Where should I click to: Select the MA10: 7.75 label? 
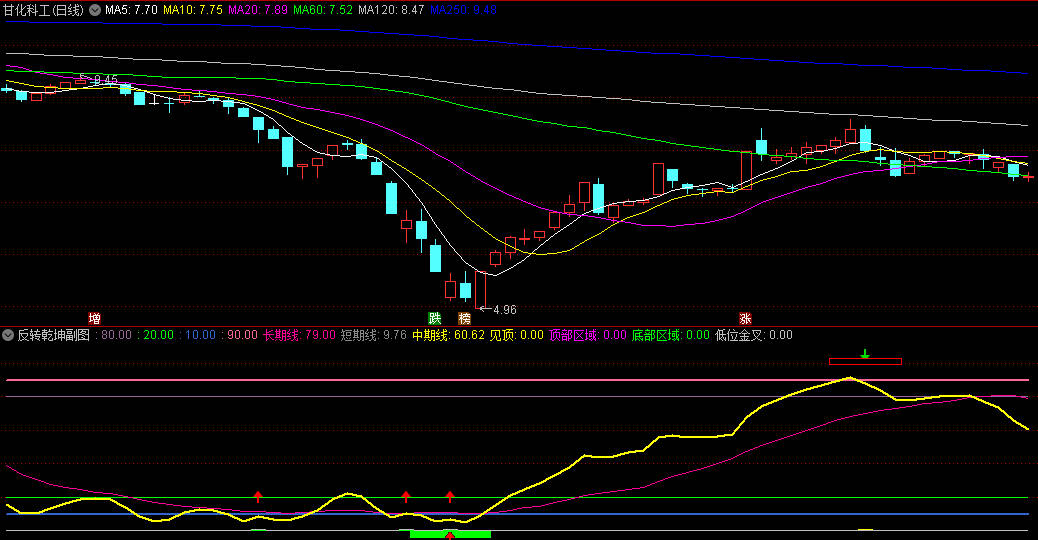click(193, 10)
